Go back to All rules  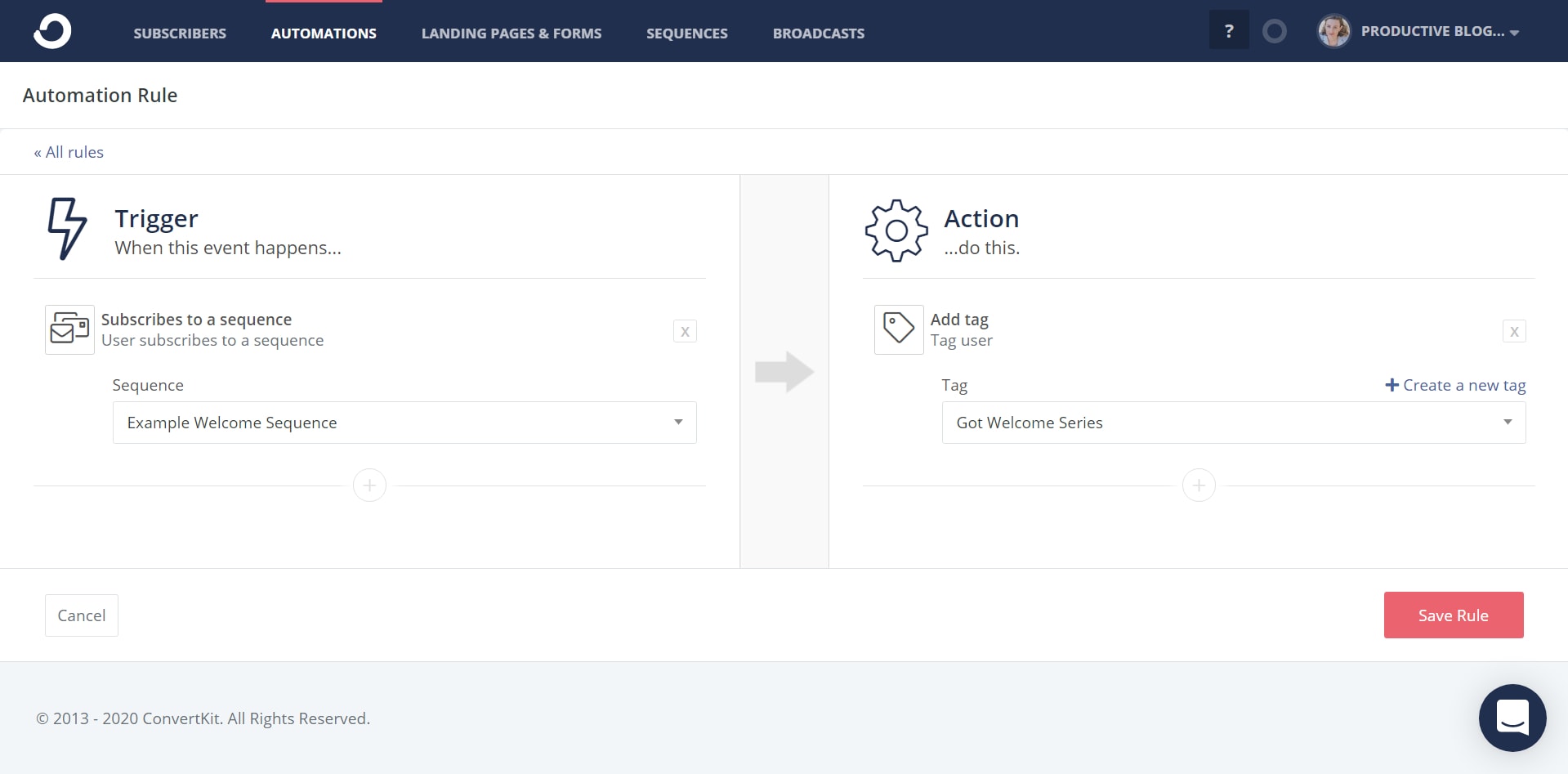click(69, 152)
